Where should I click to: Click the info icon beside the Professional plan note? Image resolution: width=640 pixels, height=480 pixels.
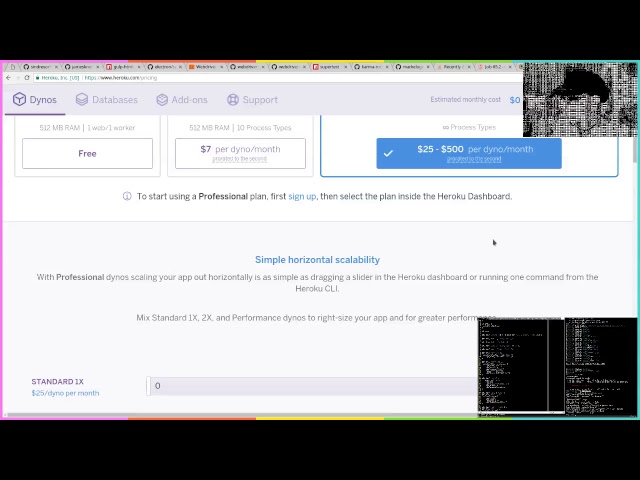[x=127, y=196]
